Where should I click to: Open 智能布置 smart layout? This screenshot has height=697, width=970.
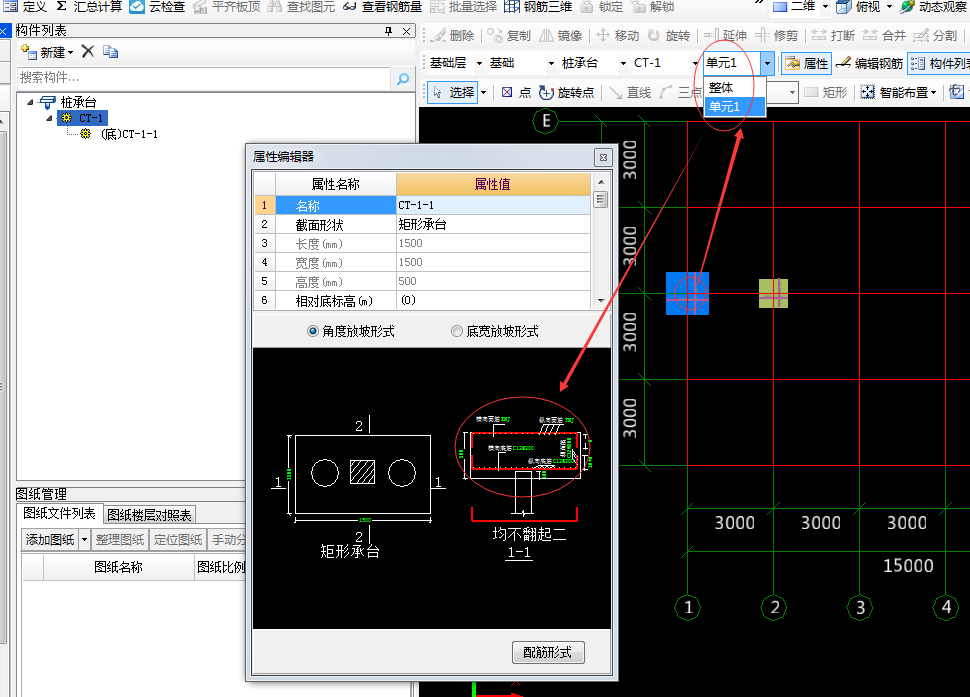coord(899,93)
